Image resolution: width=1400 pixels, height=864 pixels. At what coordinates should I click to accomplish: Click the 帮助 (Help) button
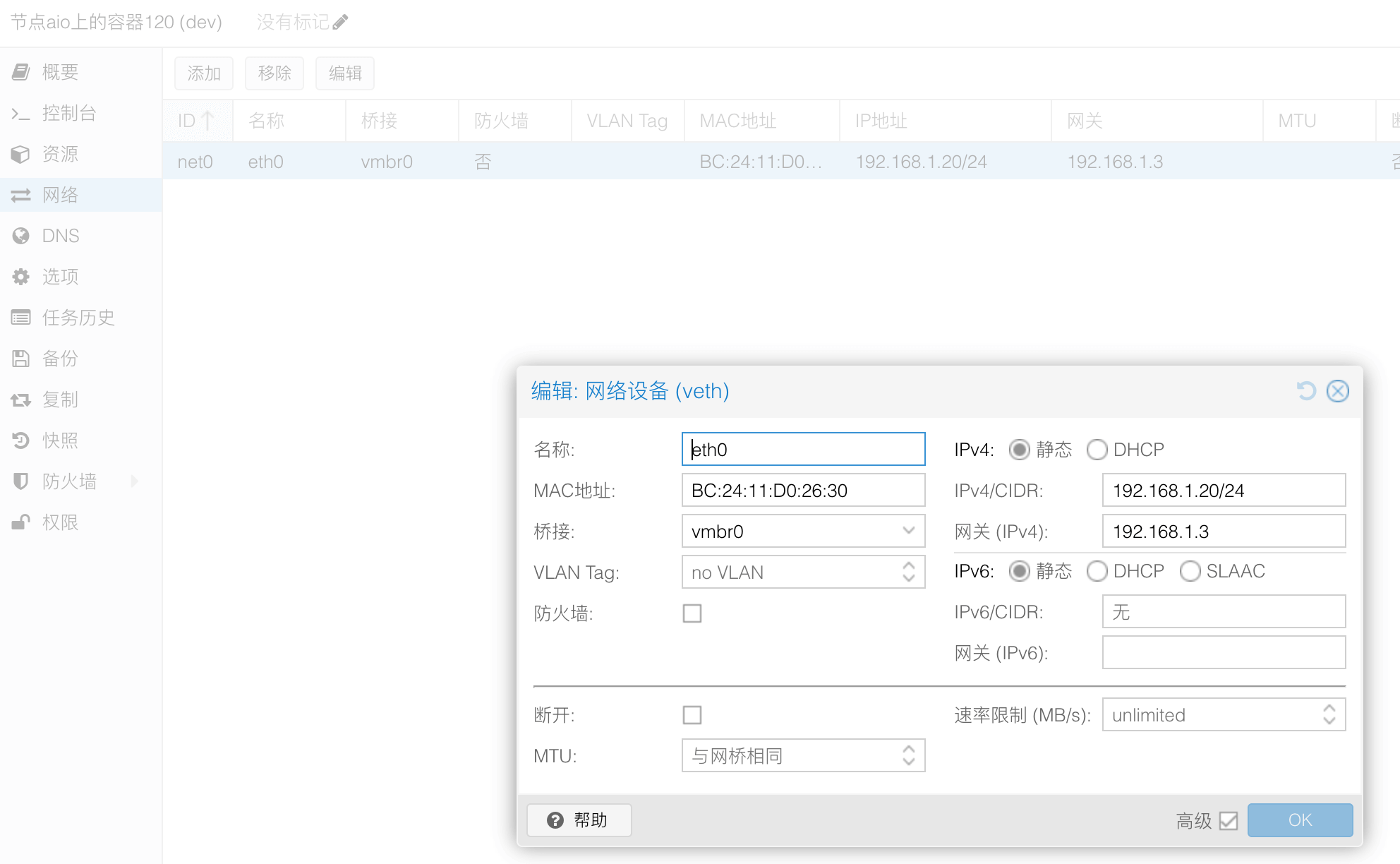point(579,820)
